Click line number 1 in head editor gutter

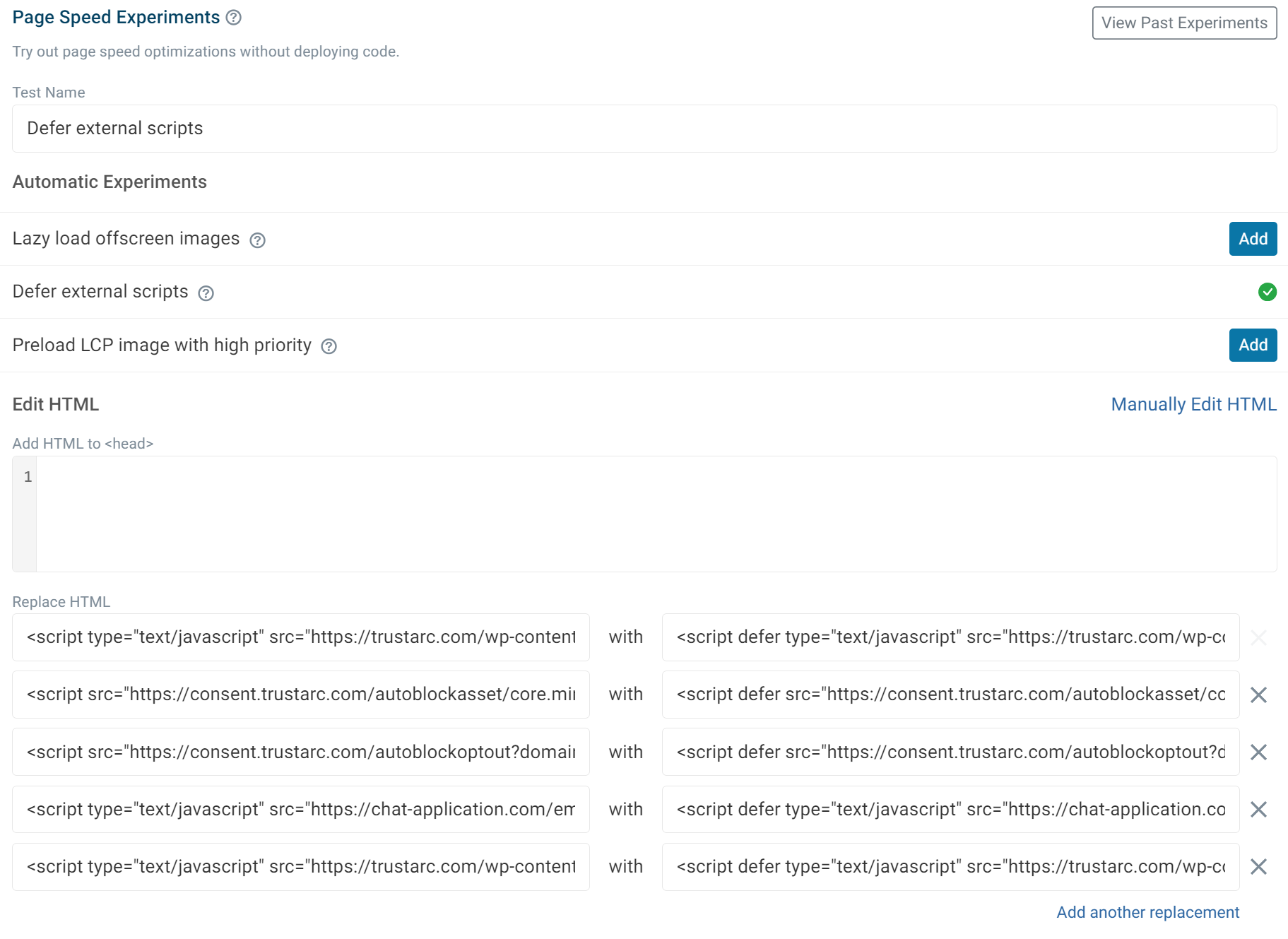point(28,477)
